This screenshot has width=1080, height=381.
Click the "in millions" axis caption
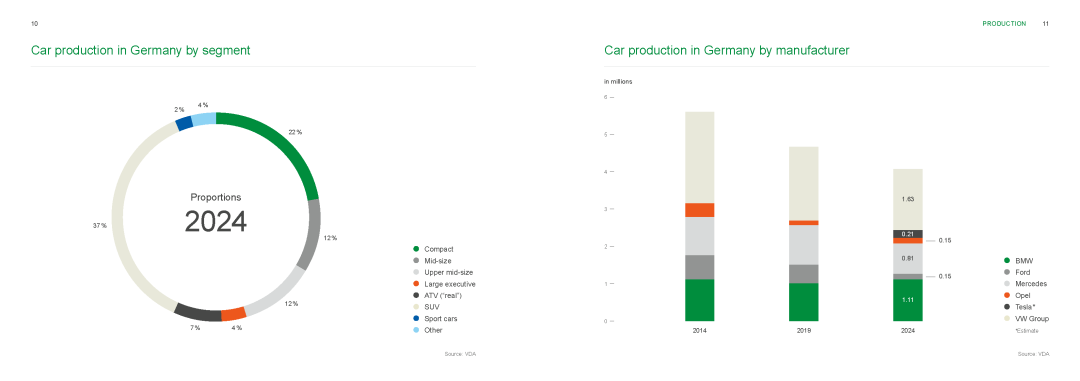[x=618, y=81]
